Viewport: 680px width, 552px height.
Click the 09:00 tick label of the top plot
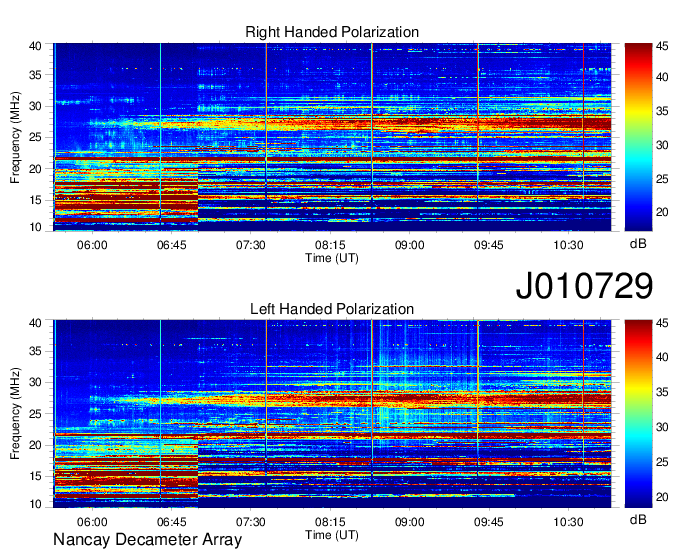point(409,245)
